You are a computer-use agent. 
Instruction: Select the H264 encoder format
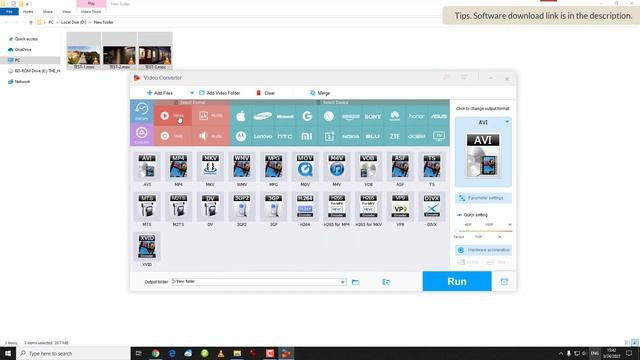(x=305, y=207)
